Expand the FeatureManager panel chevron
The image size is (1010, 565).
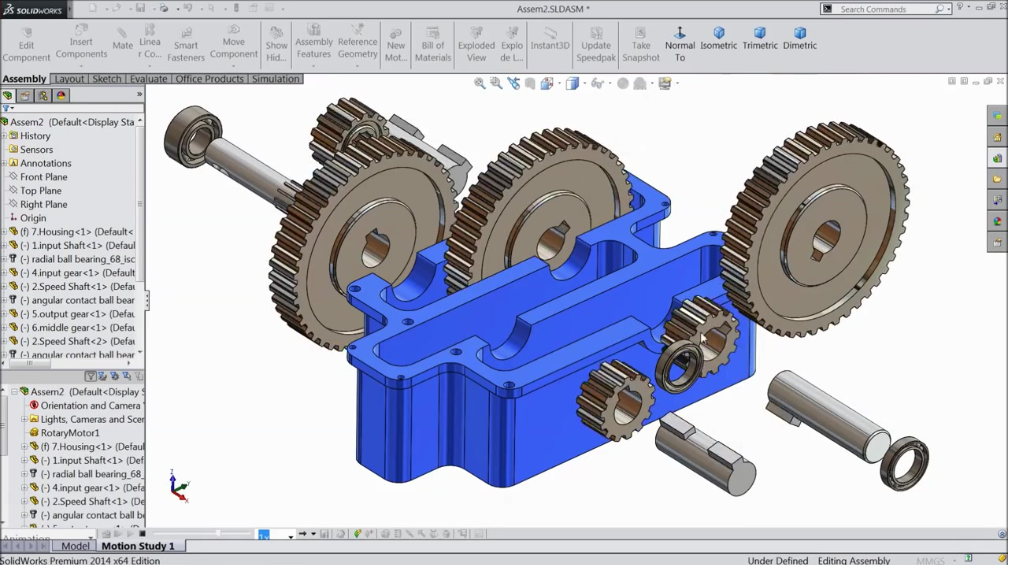[139, 95]
